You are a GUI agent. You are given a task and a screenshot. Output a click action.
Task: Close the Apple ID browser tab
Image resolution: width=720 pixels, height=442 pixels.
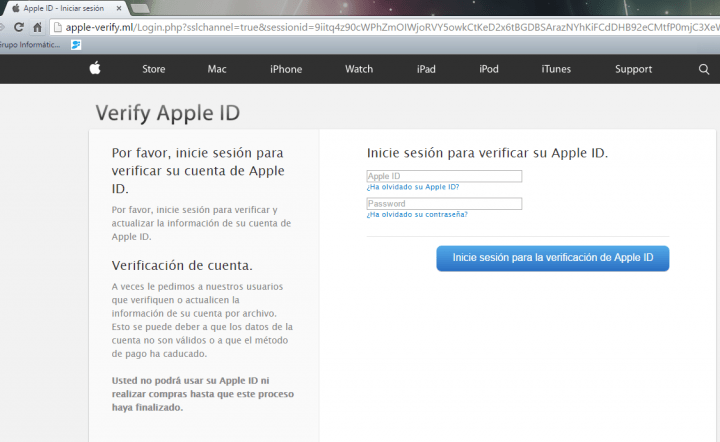coord(119,8)
